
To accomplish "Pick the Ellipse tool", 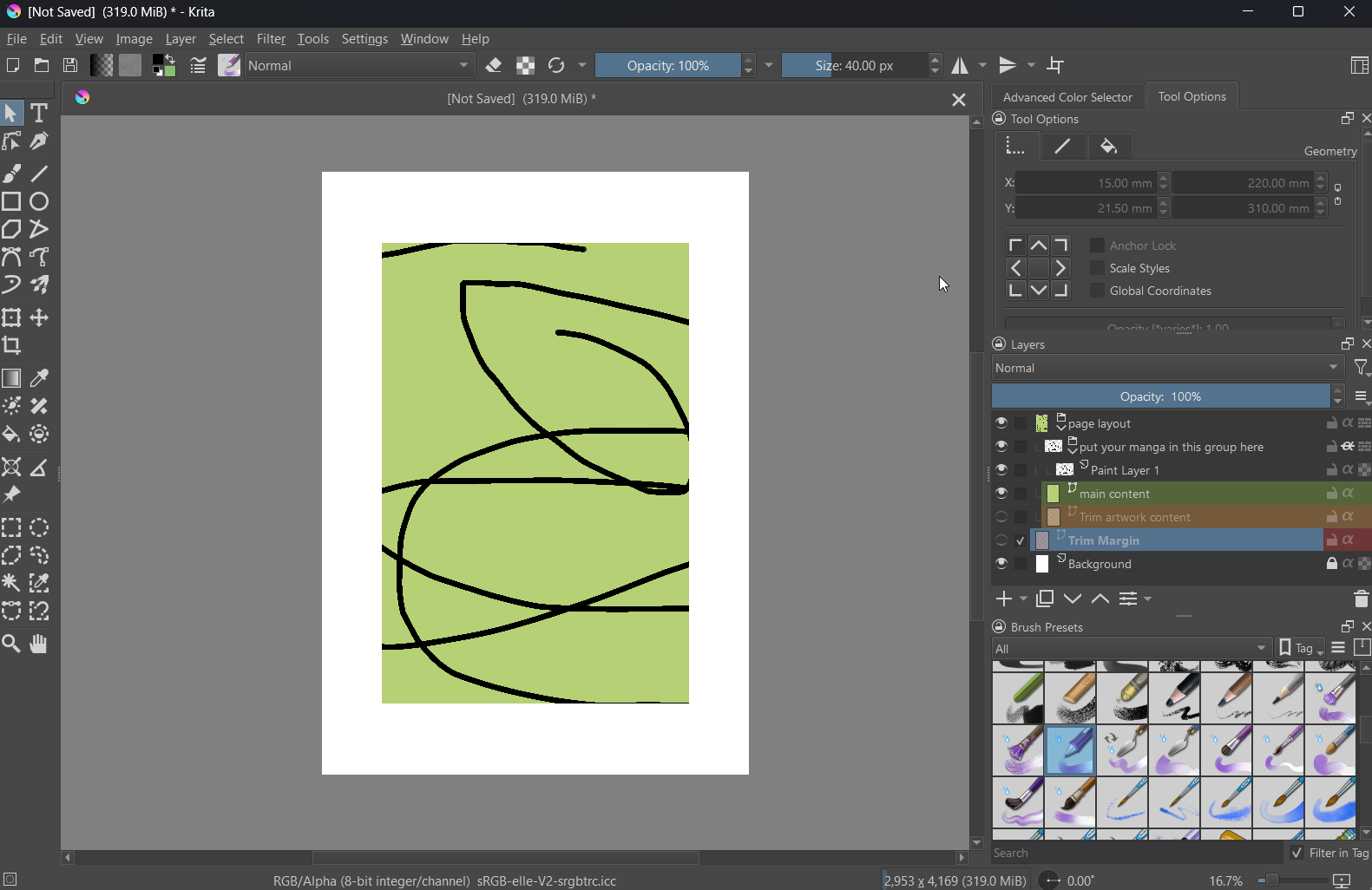I will [39, 202].
